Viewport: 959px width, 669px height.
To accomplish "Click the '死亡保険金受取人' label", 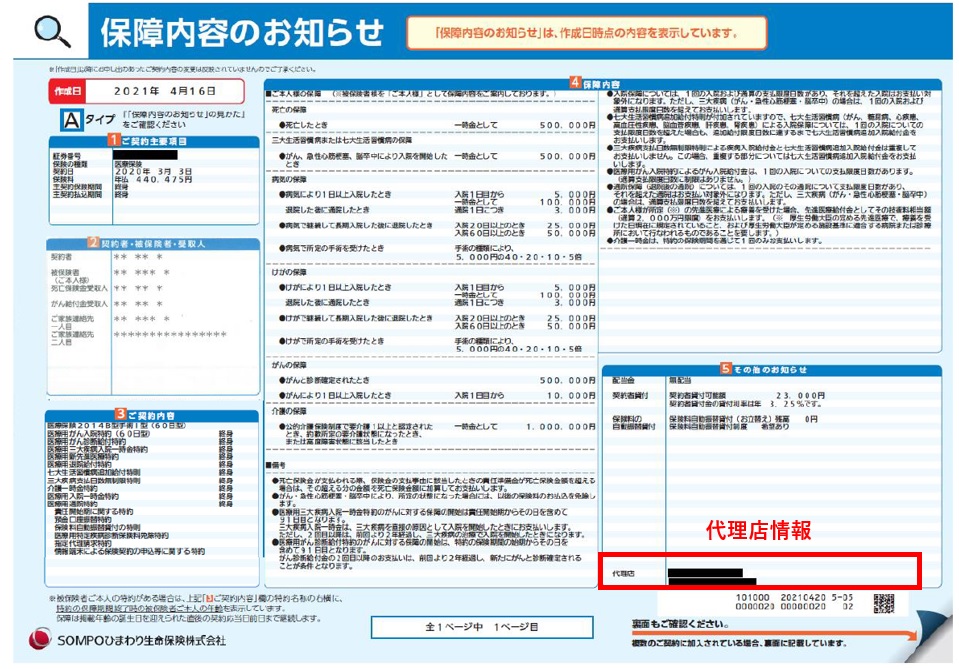I will pyautogui.click(x=79, y=288).
